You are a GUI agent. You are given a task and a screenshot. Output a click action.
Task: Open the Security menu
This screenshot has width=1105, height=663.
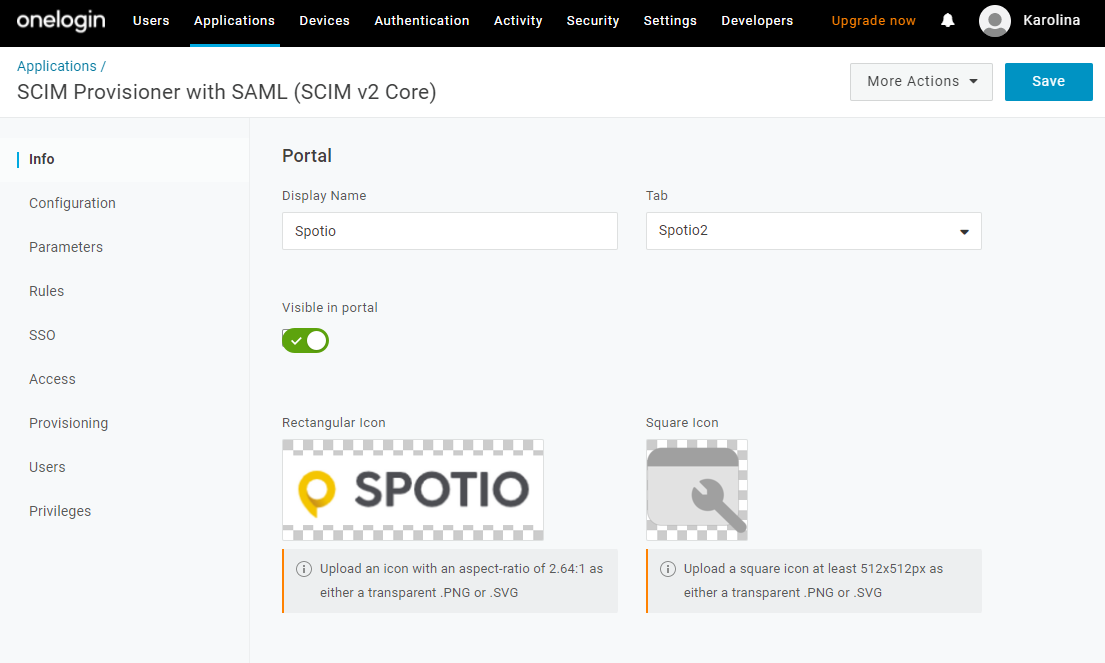tap(593, 21)
